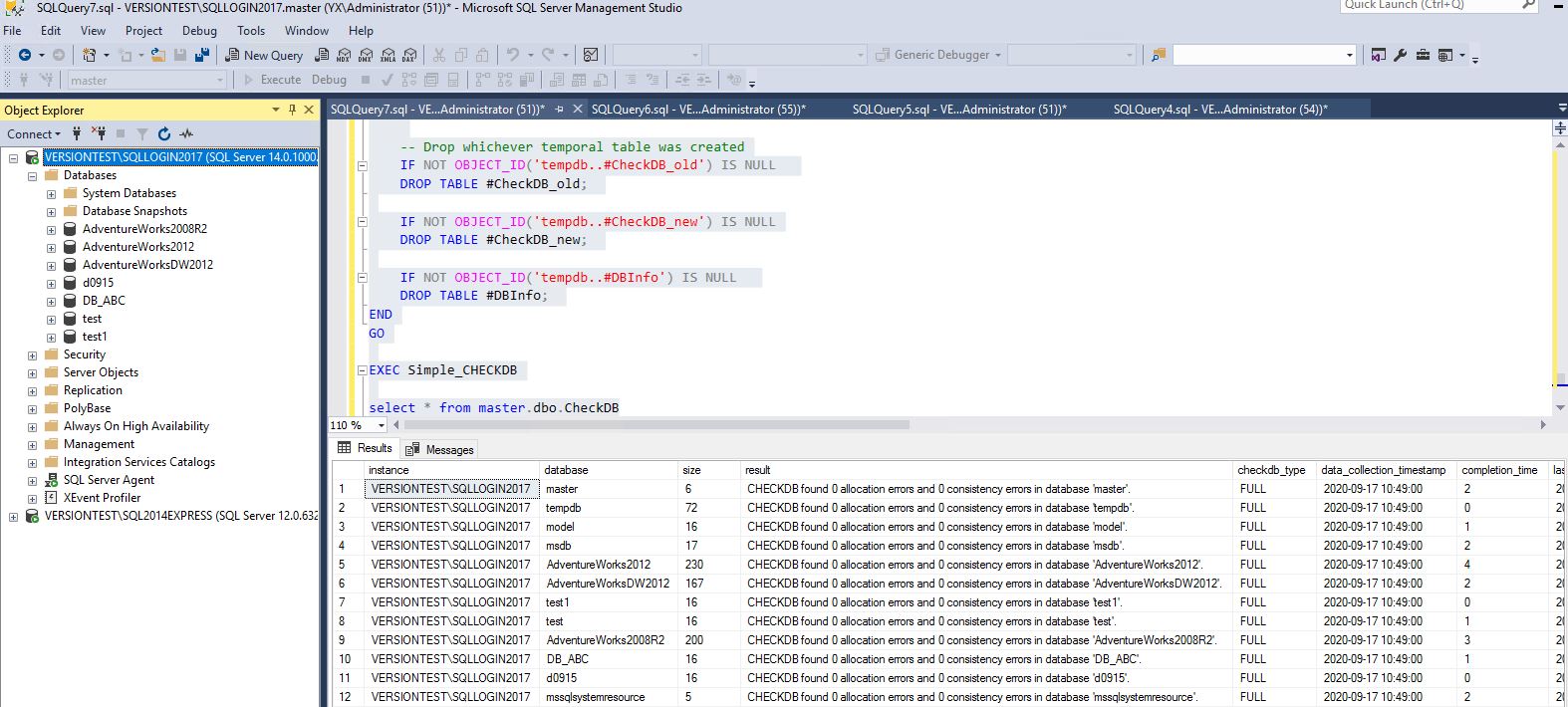Screen dimensions: 1568x707
Task: Click the Solution Explorer toolbar icon
Action: coord(1379,55)
